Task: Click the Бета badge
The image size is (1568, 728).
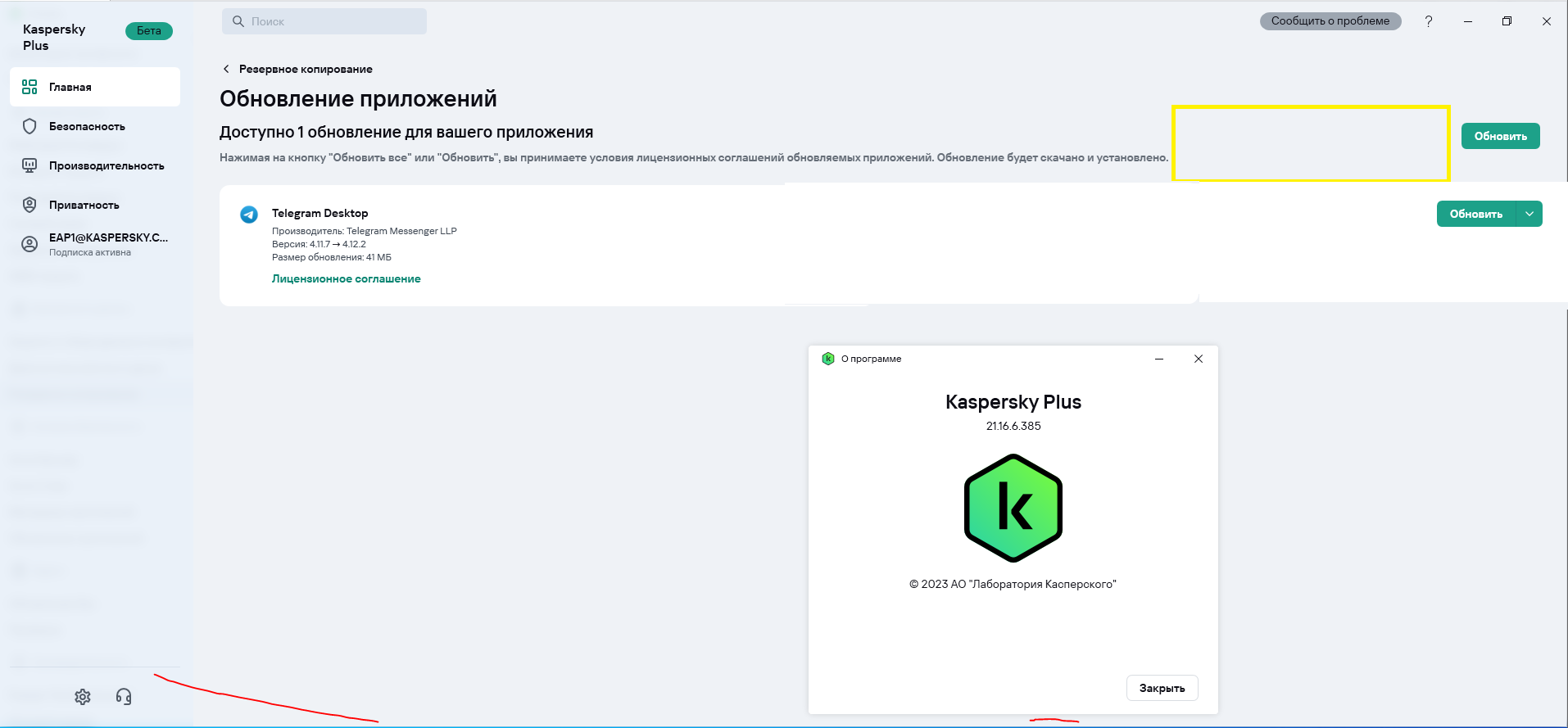Action: (149, 31)
